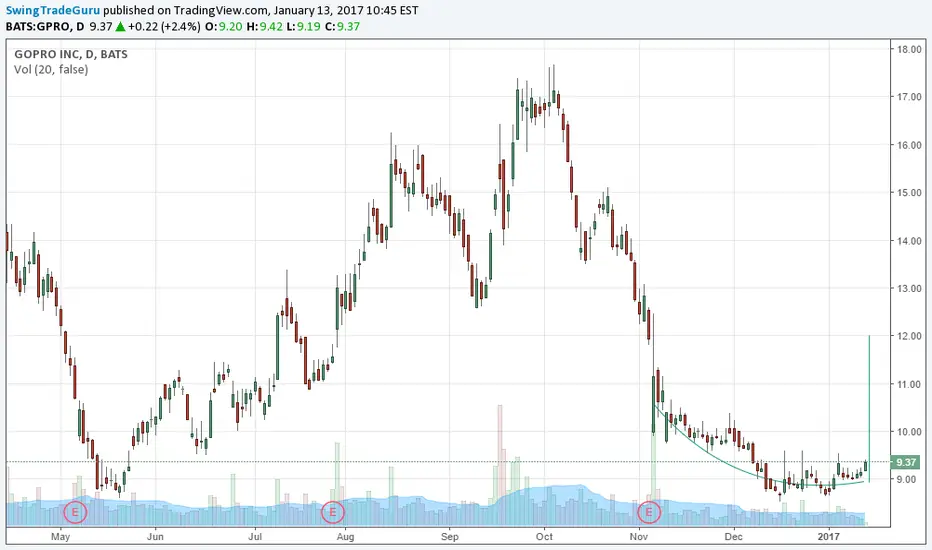Click the Nov label on time axis

click(639, 536)
